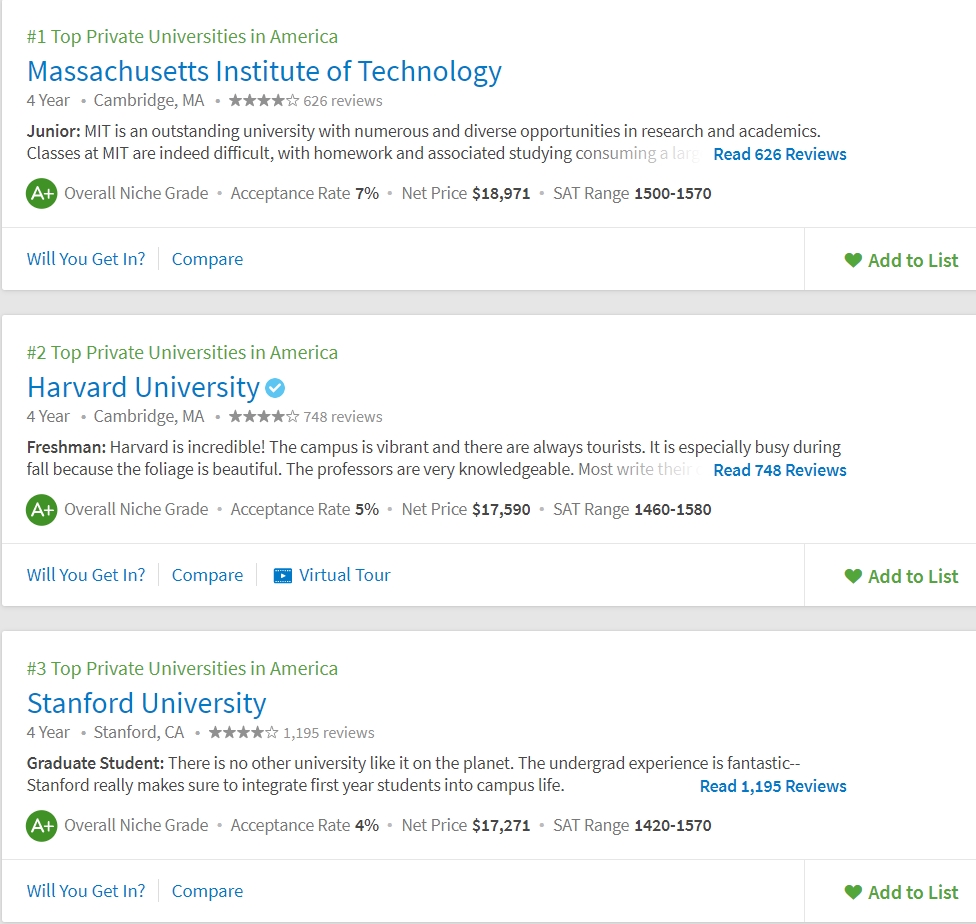This screenshot has width=976, height=924.
Task: Click MIT's Net Price $18,971
Action: tap(466, 194)
